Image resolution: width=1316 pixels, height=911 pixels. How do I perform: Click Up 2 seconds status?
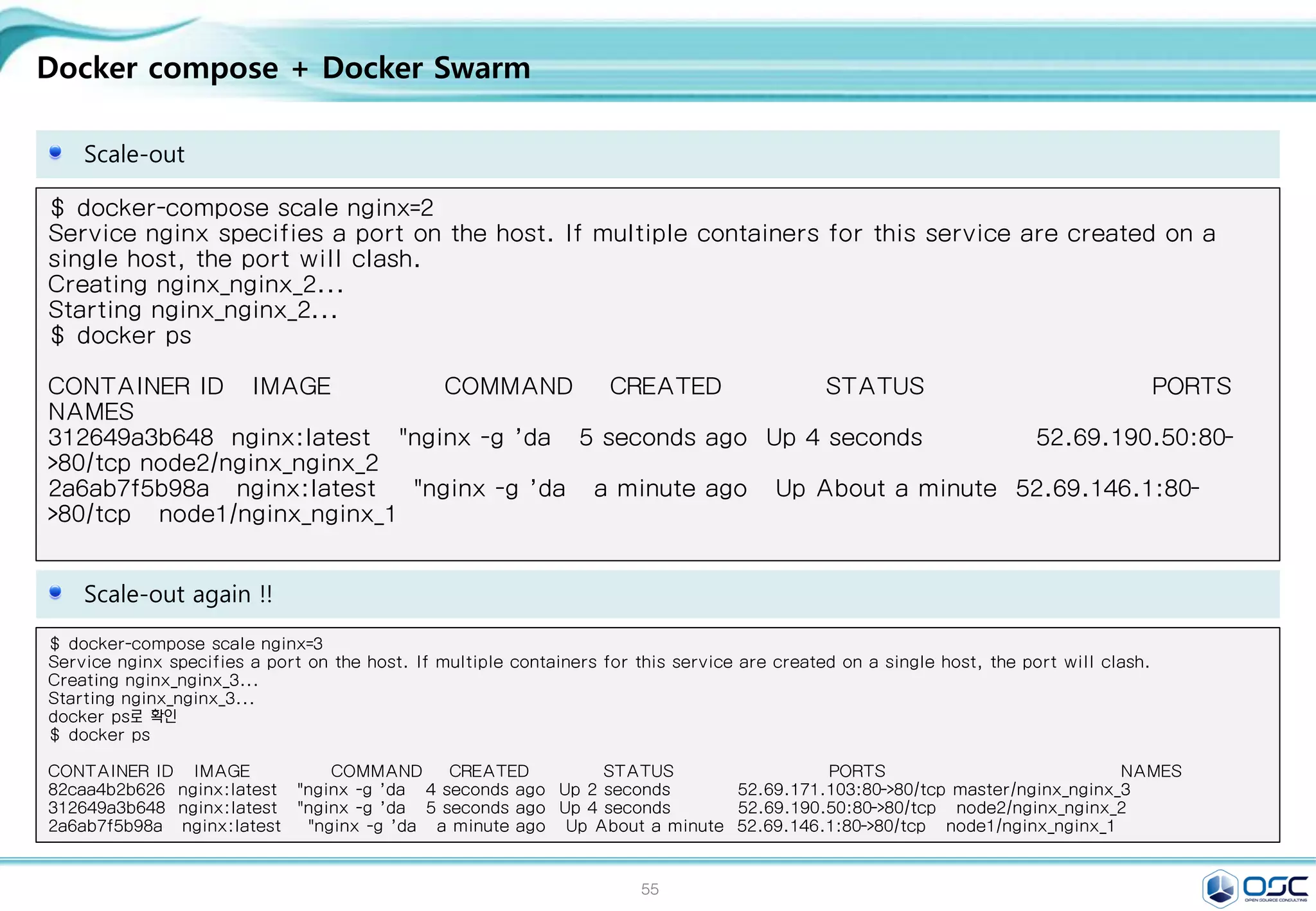(615, 790)
